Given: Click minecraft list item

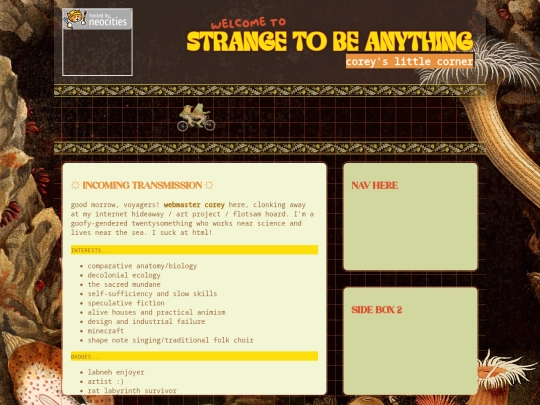Looking at the screenshot, I should point(106,331).
